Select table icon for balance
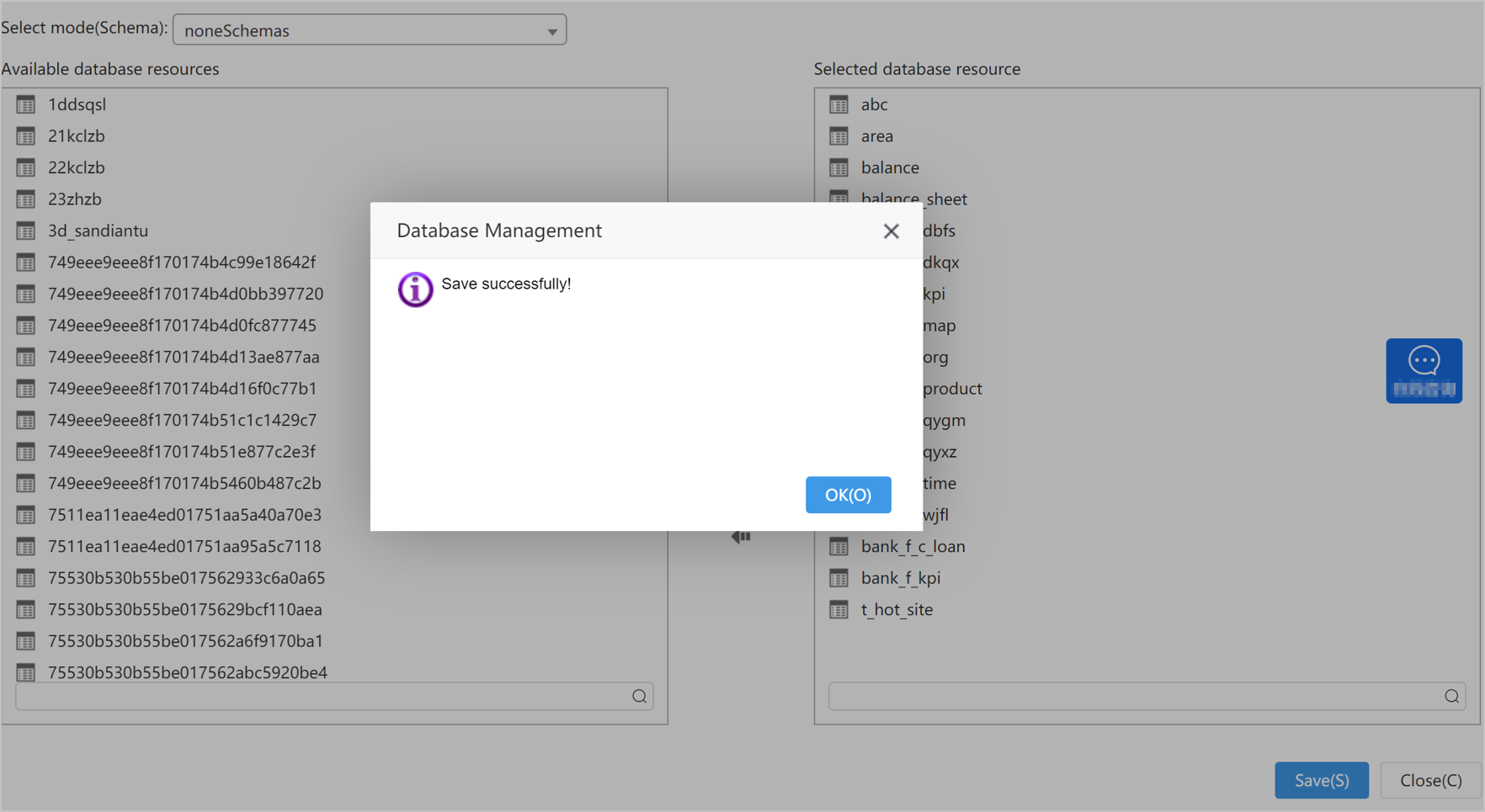1485x812 pixels. point(838,167)
